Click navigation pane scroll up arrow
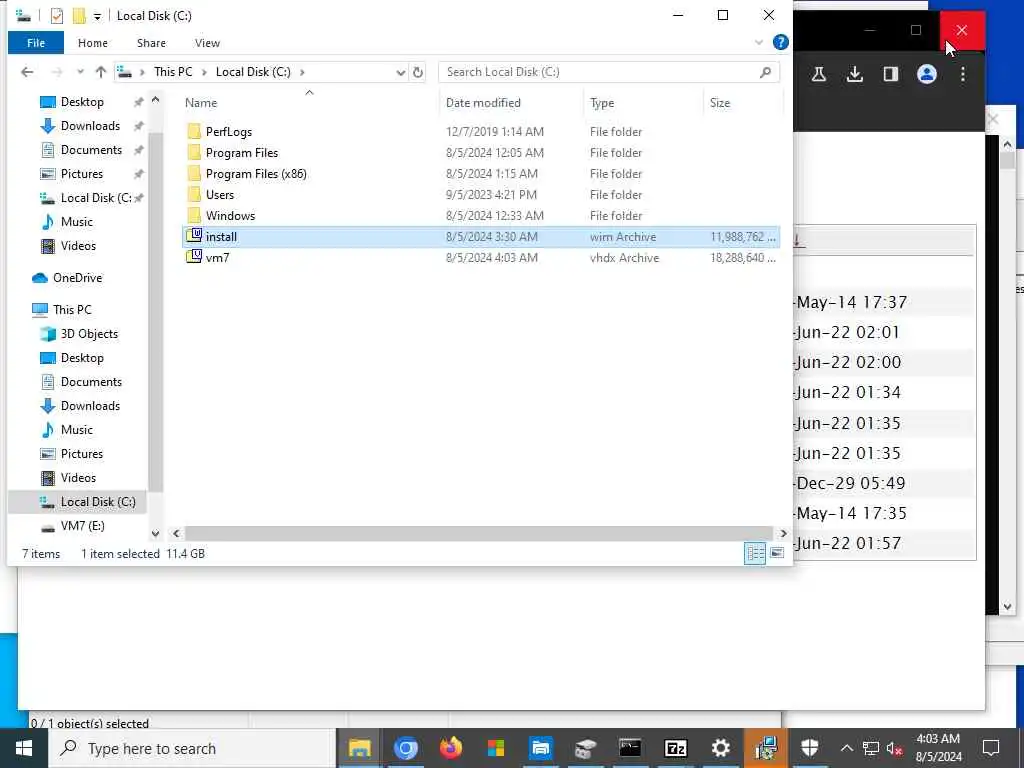Image resolution: width=1024 pixels, height=768 pixels. [x=155, y=100]
